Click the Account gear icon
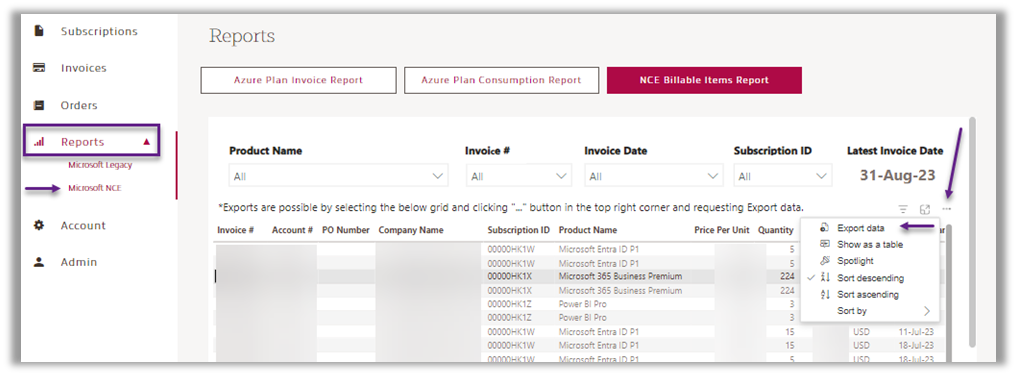This screenshot has height=376, width=1017. pos(40,225)
